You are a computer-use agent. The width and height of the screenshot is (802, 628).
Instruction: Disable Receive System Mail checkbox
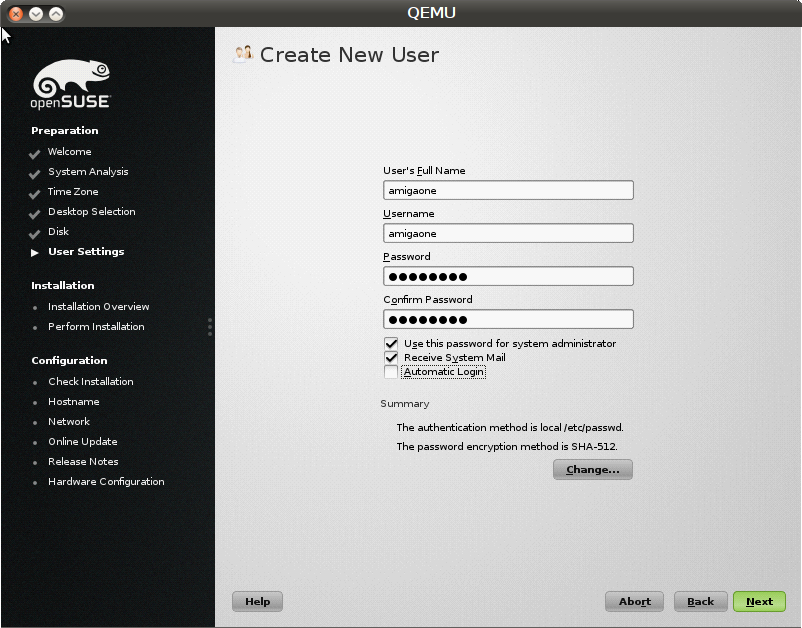391,357
